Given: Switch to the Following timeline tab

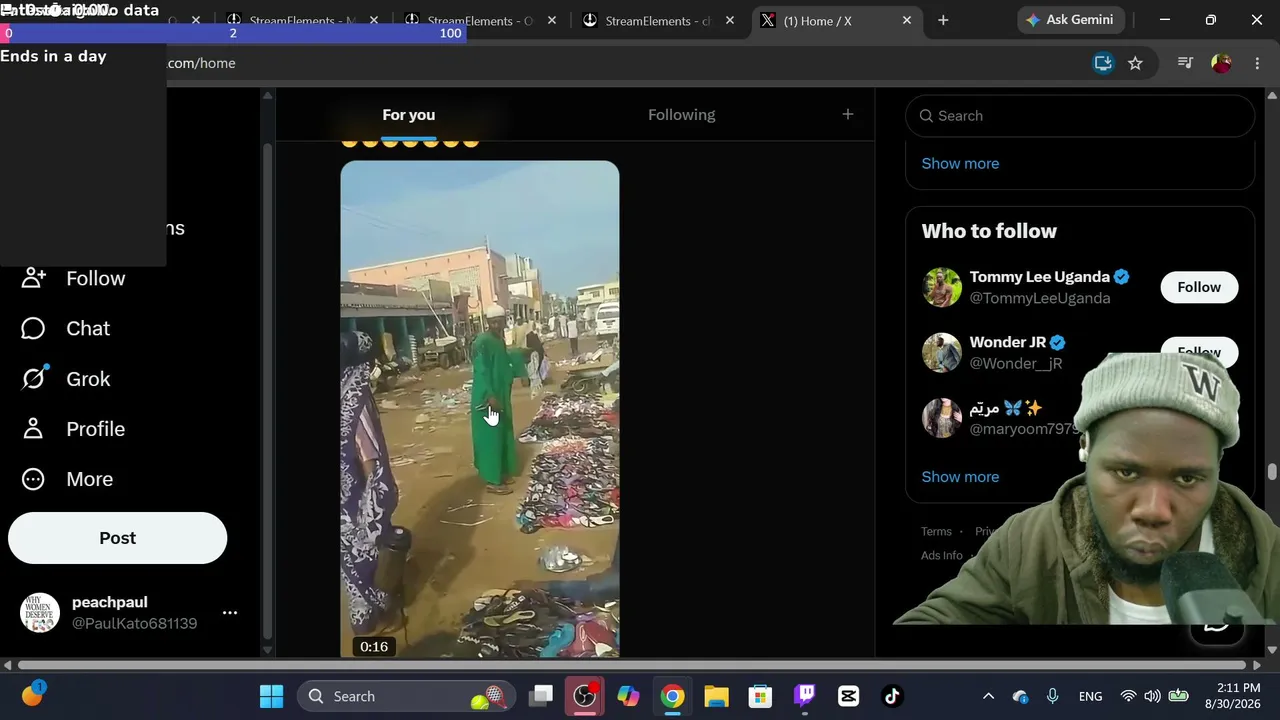Looking at the screenshot, I should pyautogui.click(x=681, y=115).
